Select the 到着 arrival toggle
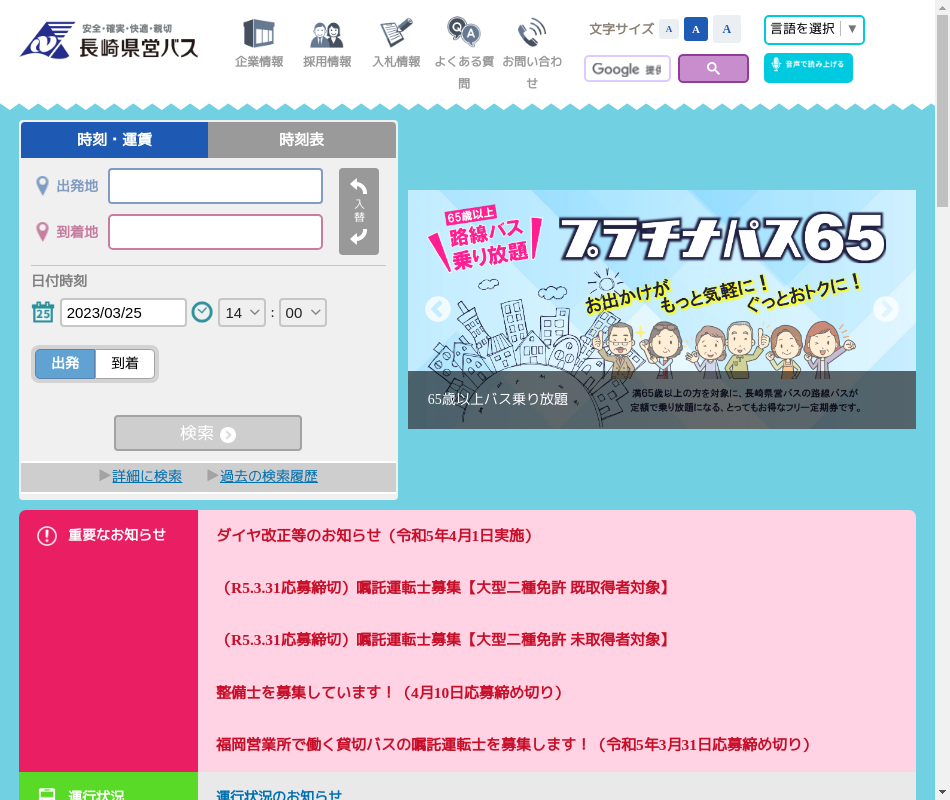Screen dimensions: 950x800 tap(125, 363)
